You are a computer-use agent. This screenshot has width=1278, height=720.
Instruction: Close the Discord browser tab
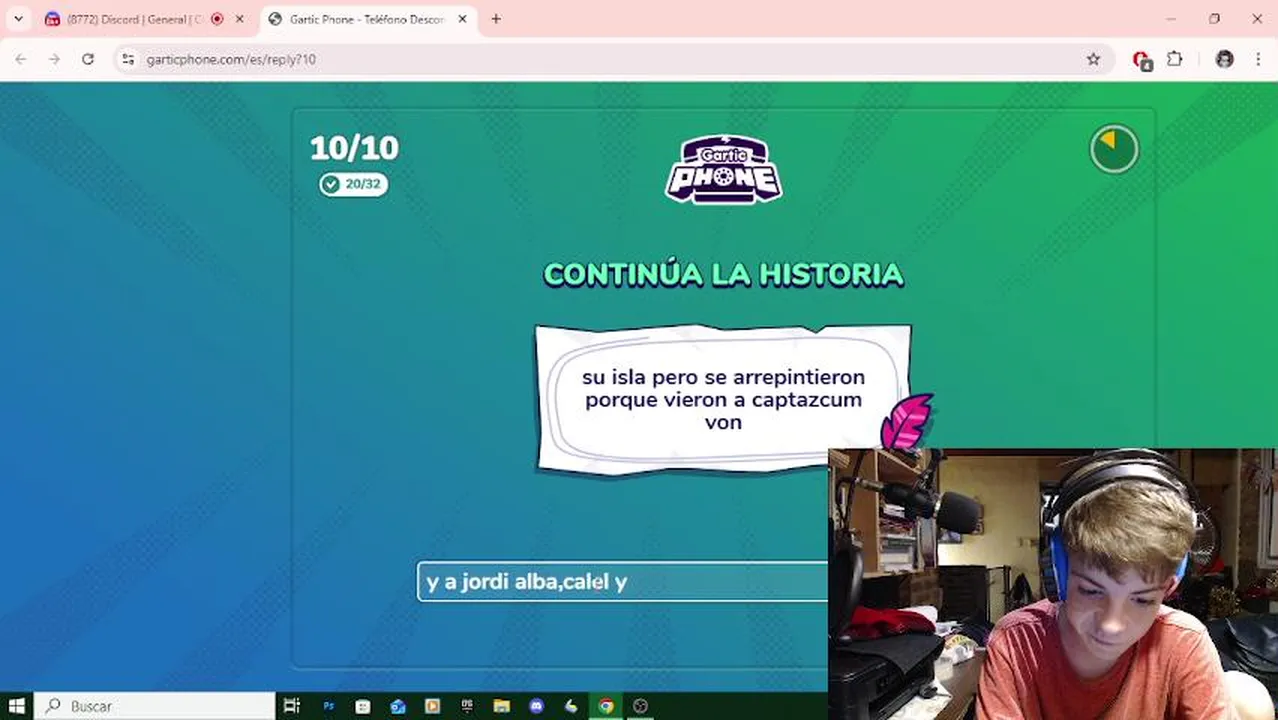pos(239,19)
